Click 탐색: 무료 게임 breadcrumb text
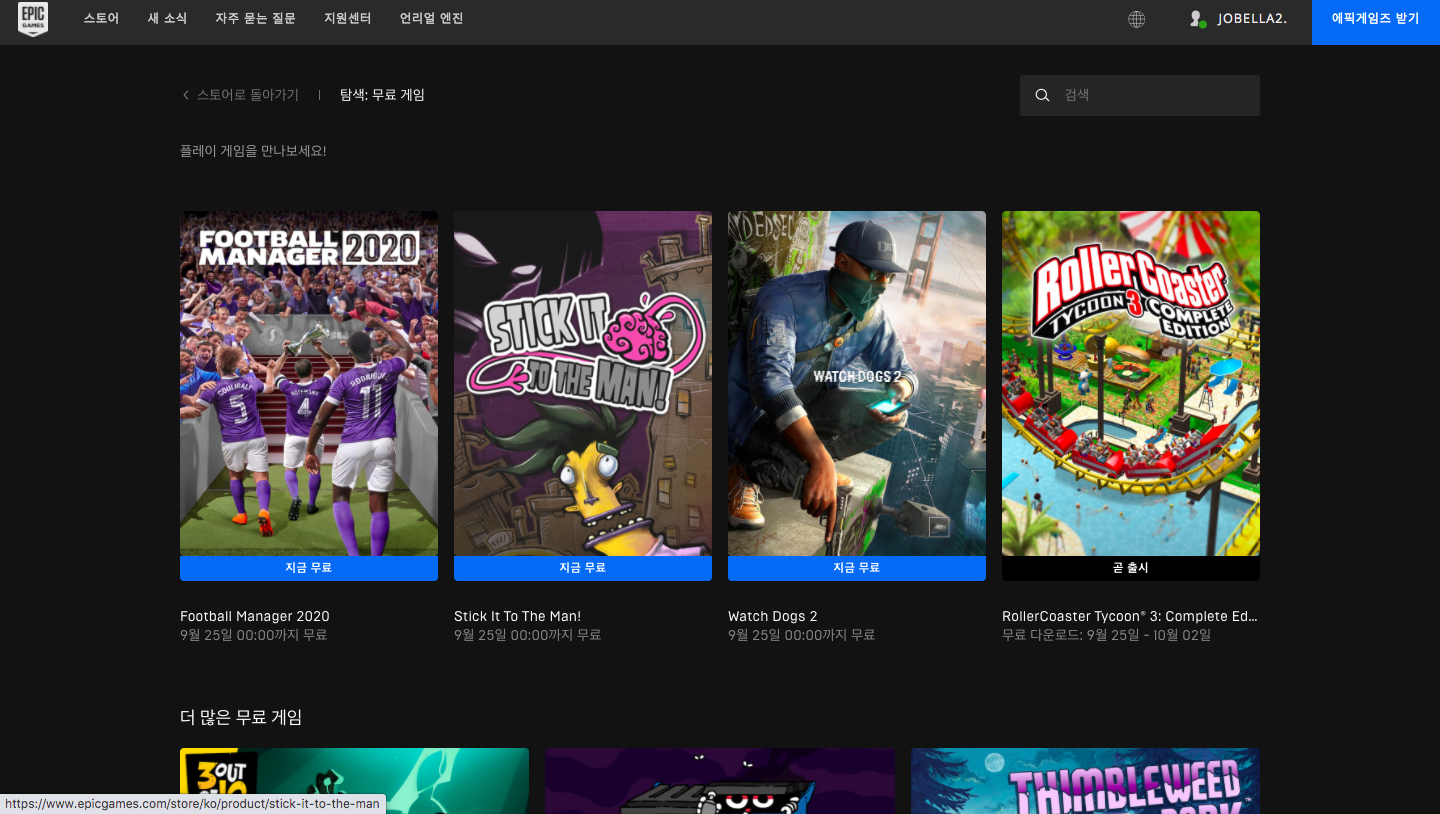 [382, 95]
